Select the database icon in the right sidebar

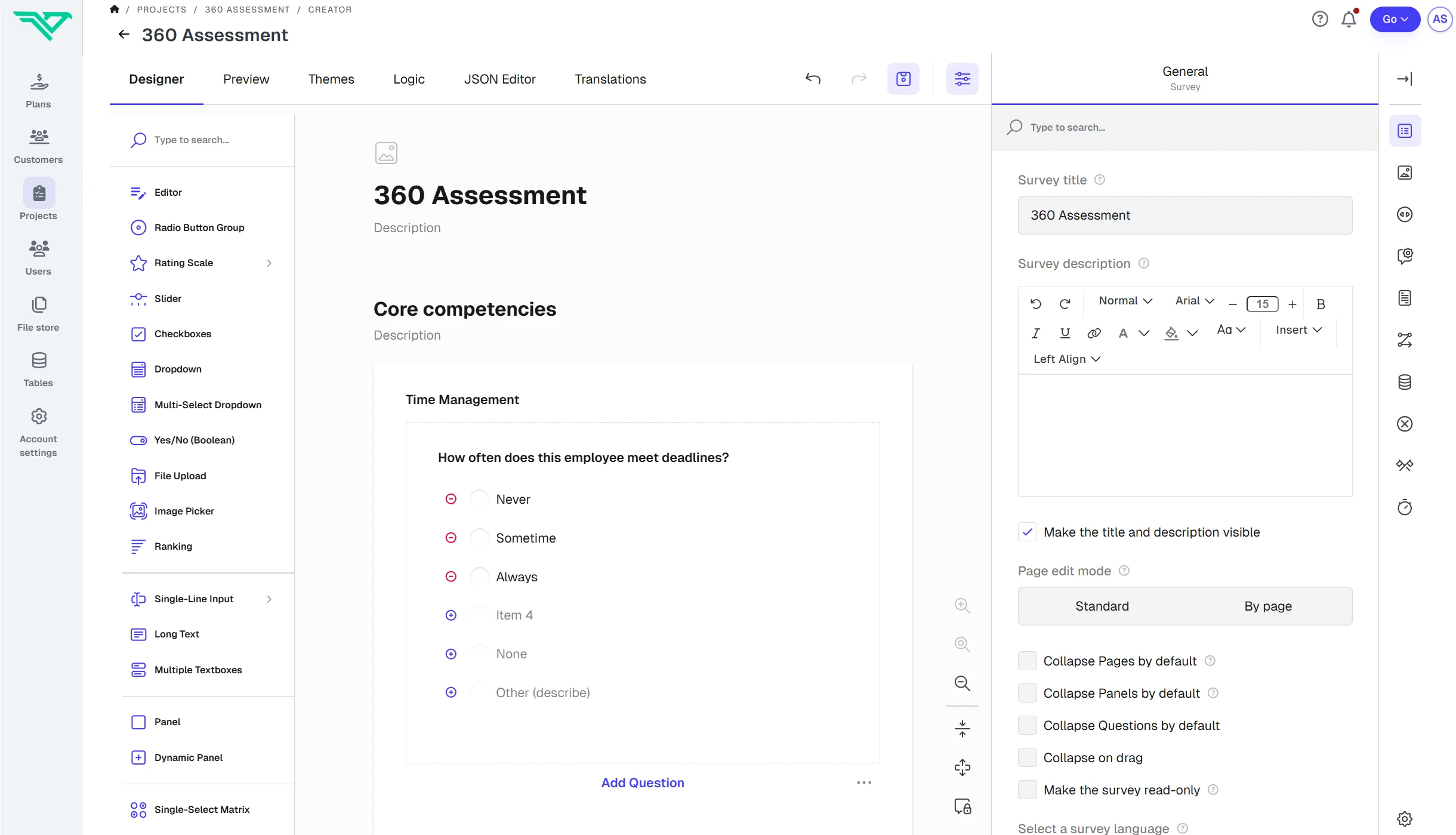pos(1405,382)
